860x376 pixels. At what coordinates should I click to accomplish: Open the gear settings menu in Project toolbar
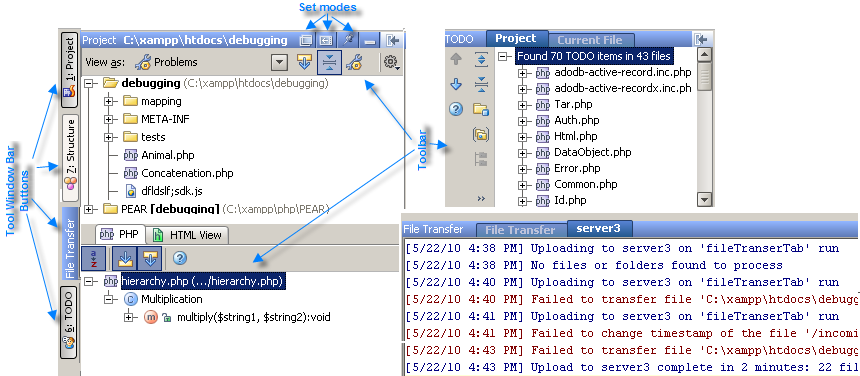(392, 62)
